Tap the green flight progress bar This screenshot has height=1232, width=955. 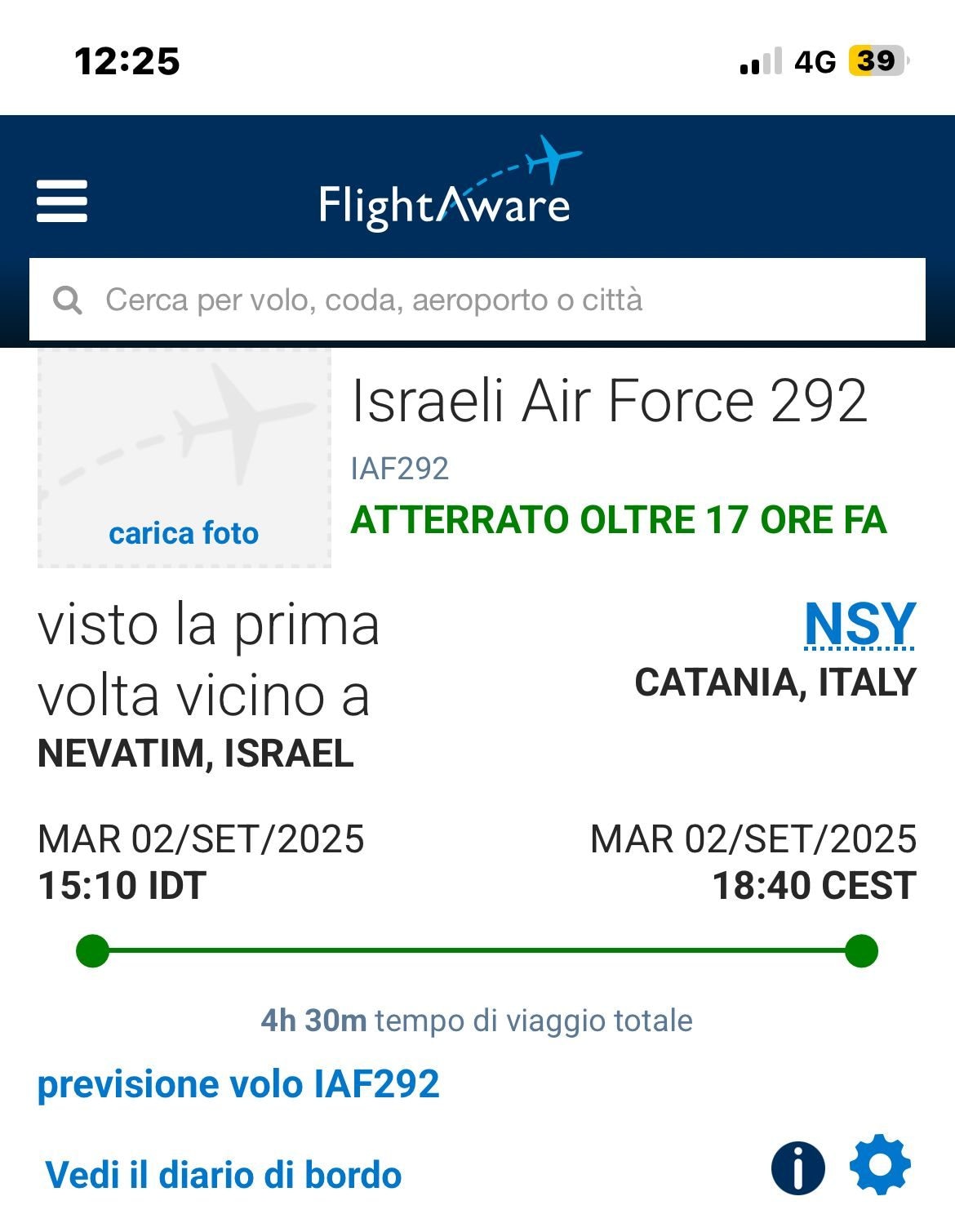coord(477,951)
